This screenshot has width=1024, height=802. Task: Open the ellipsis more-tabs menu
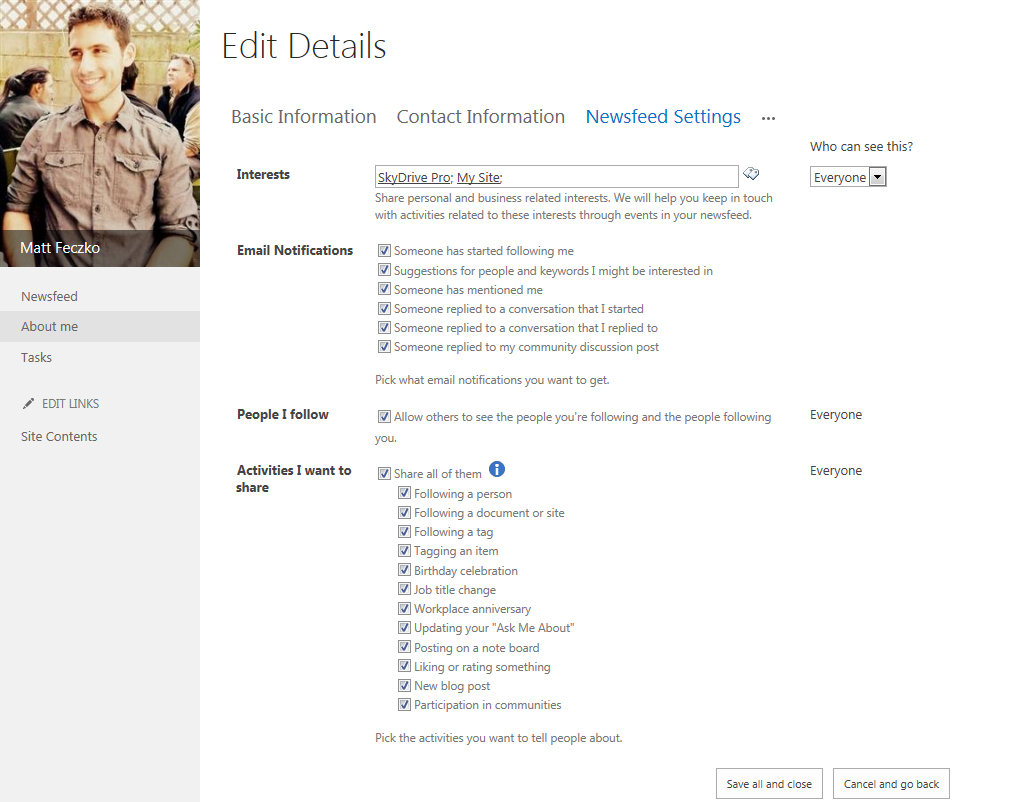tap(768, 118)
